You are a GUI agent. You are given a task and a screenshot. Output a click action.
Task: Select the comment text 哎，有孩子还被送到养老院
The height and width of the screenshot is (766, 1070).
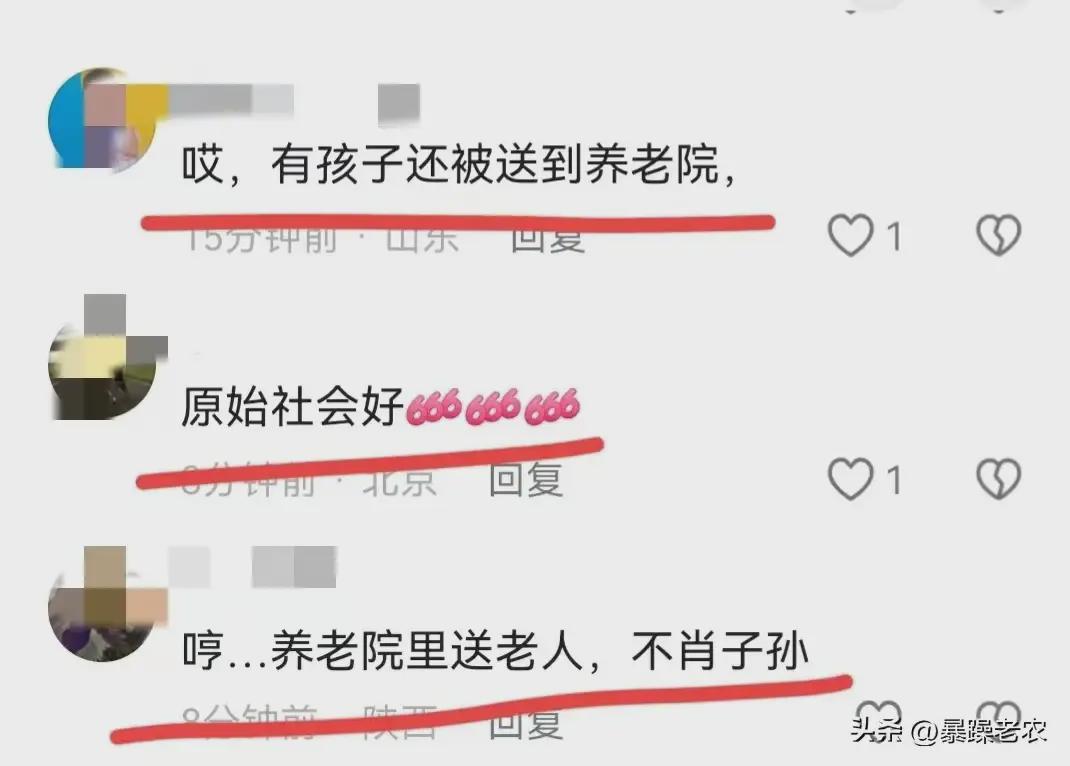click(x=459, y=164)
